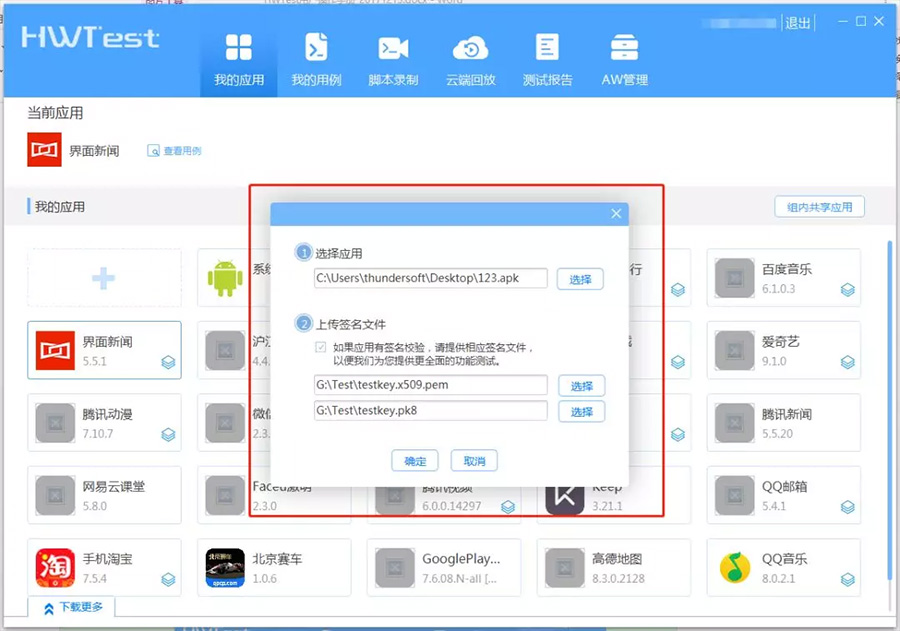This screenshot has height=631, width=900.
Task: Click 选择 next to the apk path
Action: click(580, 279)
